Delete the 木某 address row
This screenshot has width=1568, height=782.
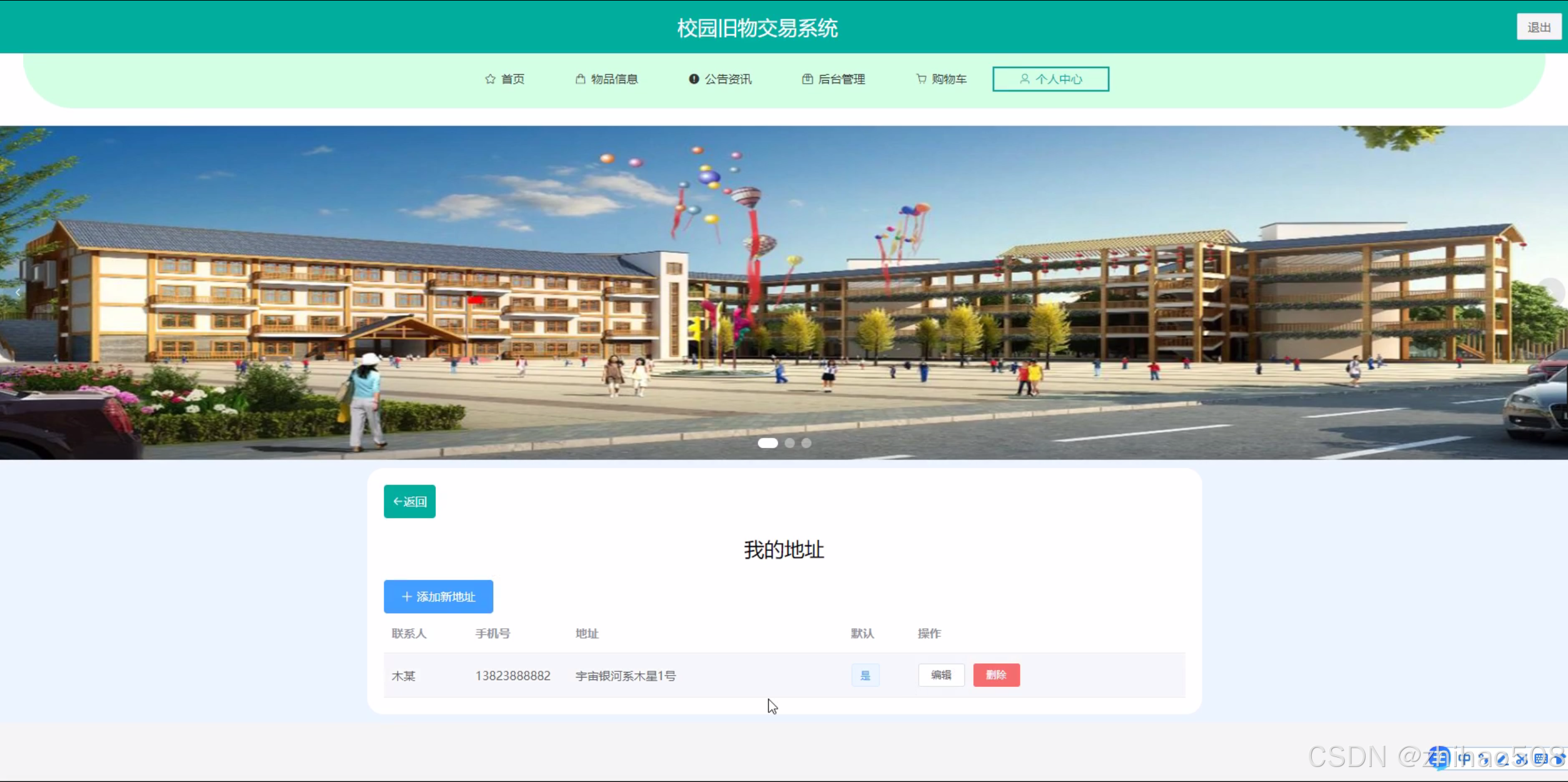pyautogui.click(x=996, y=675)
